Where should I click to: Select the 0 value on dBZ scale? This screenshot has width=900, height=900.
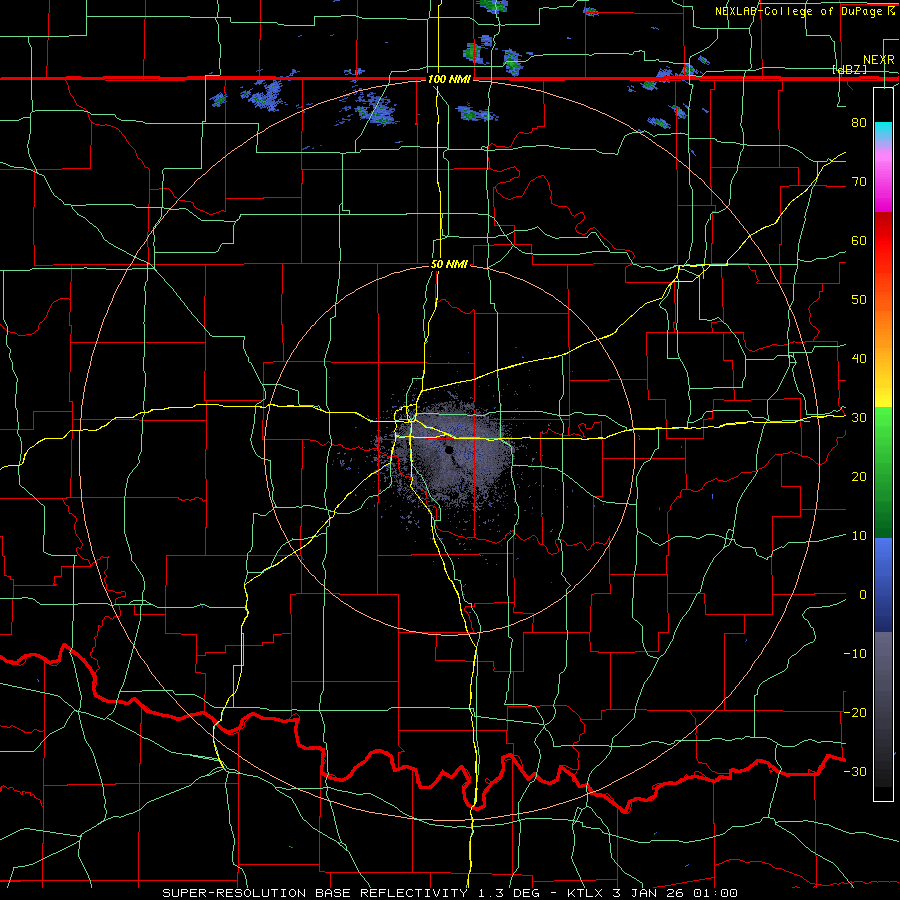coord(863,595)
